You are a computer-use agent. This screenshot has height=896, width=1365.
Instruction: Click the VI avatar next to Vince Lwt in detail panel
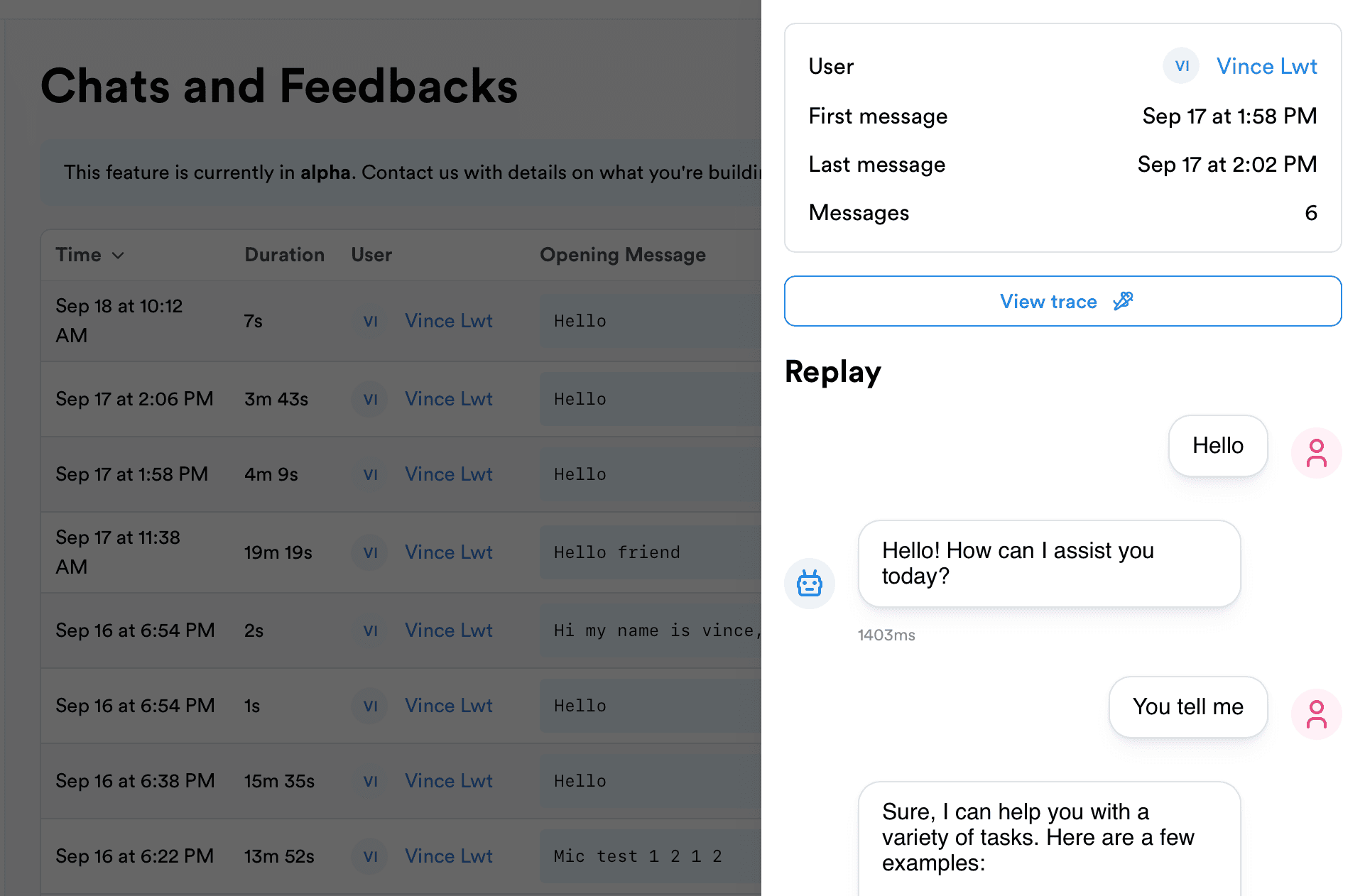tap(1180, 66)
